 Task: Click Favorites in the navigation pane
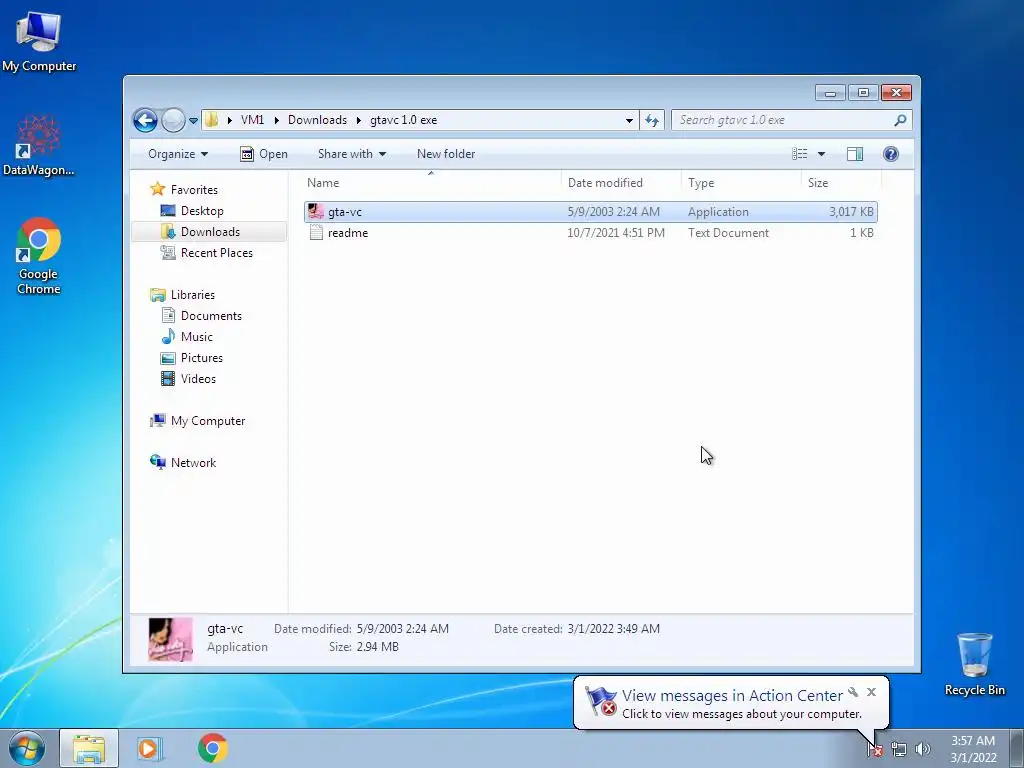point(194,189)
